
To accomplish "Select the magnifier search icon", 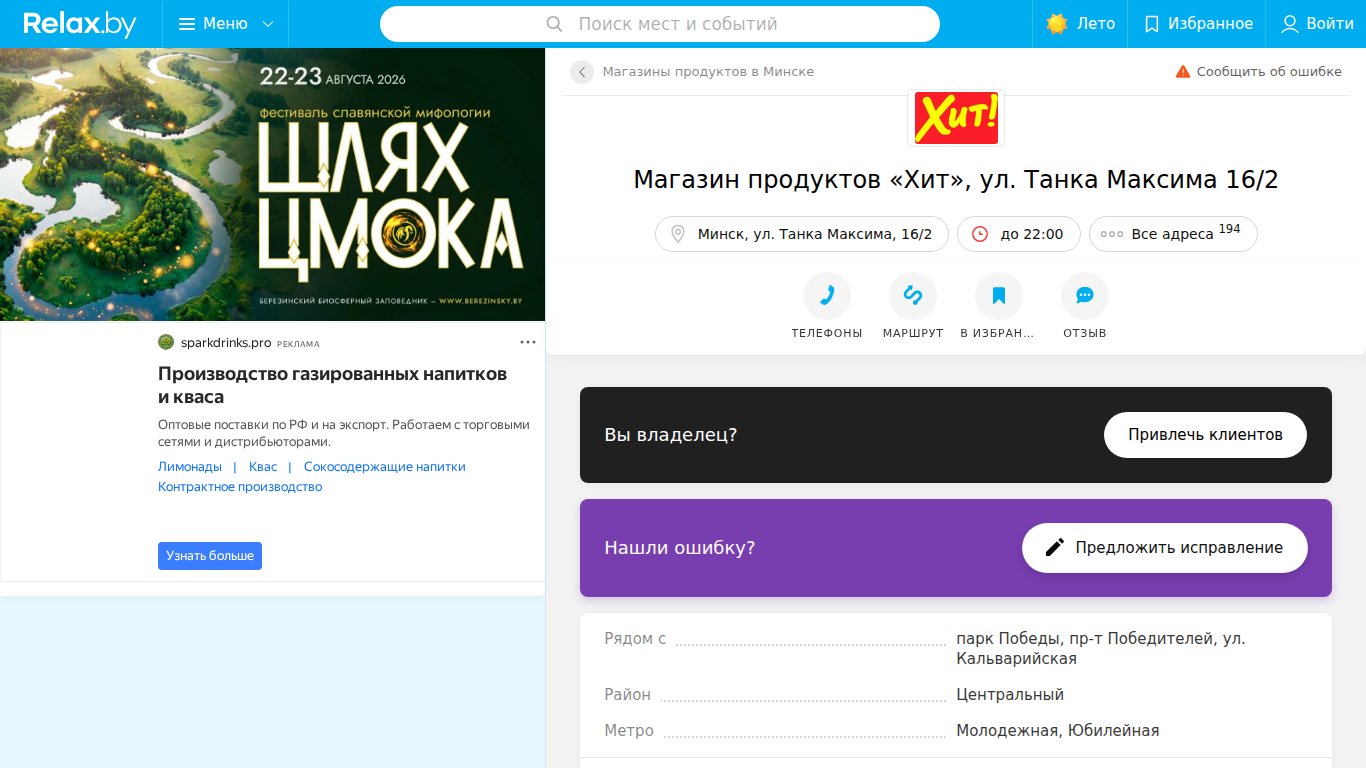I will pos(555,24).
